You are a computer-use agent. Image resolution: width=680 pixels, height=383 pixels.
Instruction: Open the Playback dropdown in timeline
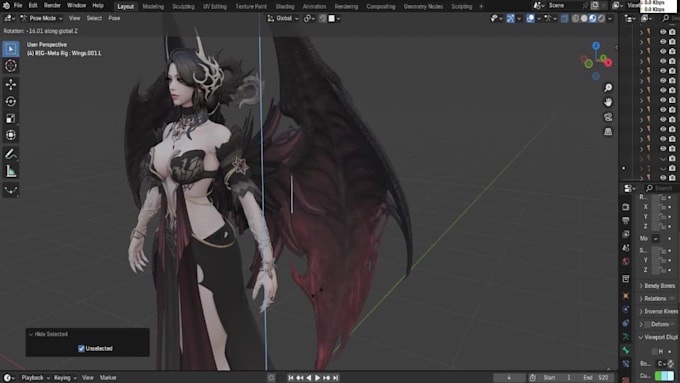35,378
